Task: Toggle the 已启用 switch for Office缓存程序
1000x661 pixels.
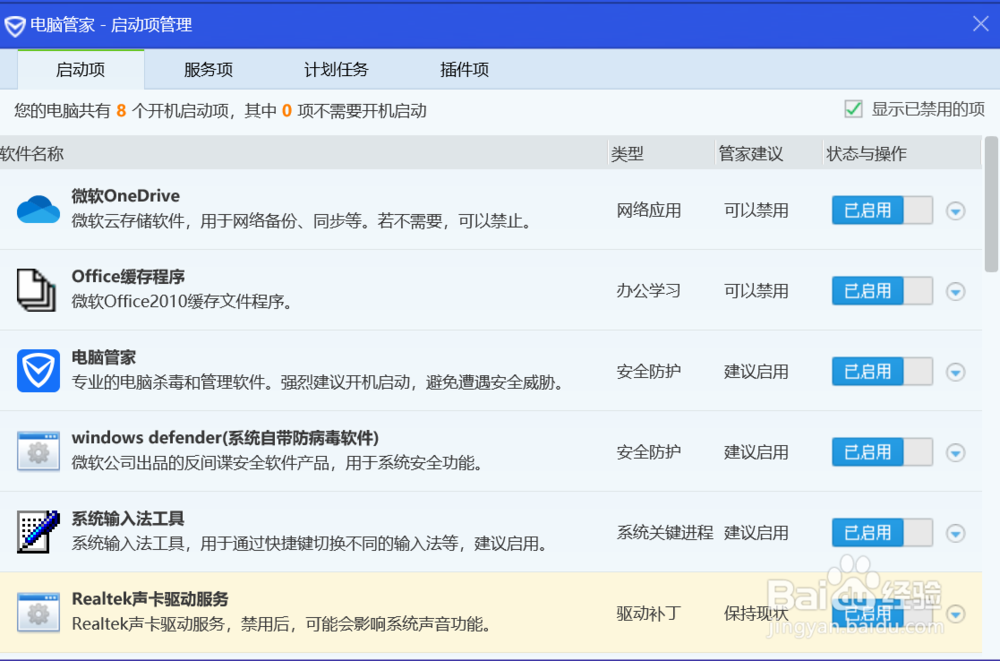Action: 882,291
